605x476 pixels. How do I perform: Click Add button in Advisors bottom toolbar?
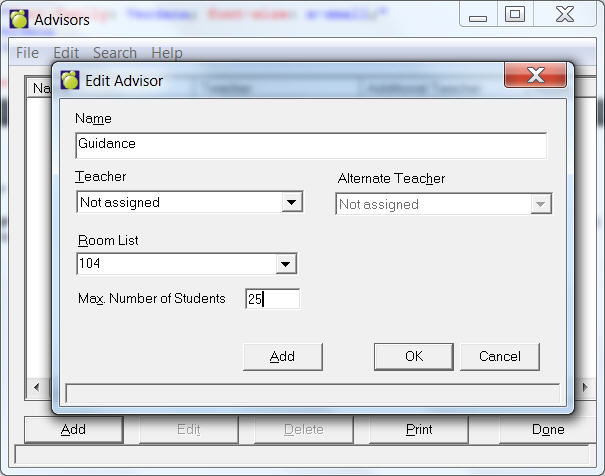(x=73, y=430)
